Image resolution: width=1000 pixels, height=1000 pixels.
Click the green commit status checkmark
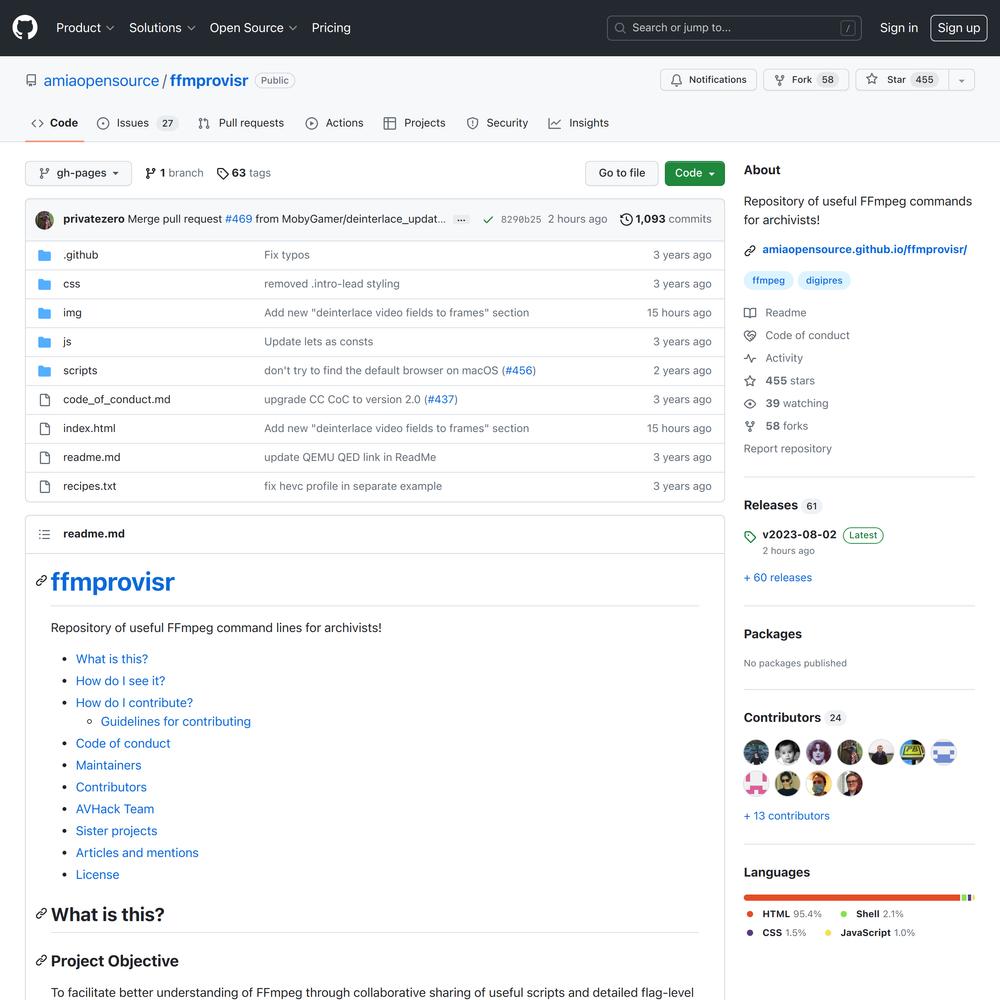[488, 219]
